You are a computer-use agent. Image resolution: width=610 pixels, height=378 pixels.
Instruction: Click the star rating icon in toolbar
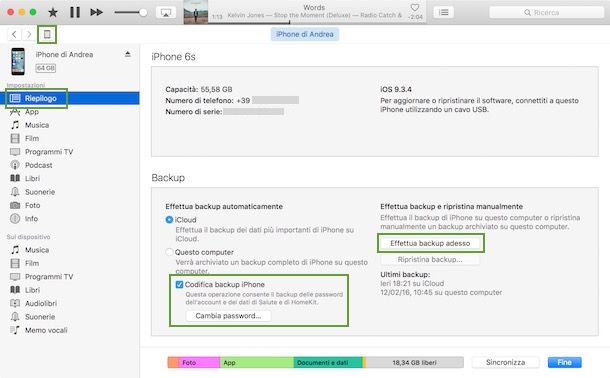tap(53, 12)
